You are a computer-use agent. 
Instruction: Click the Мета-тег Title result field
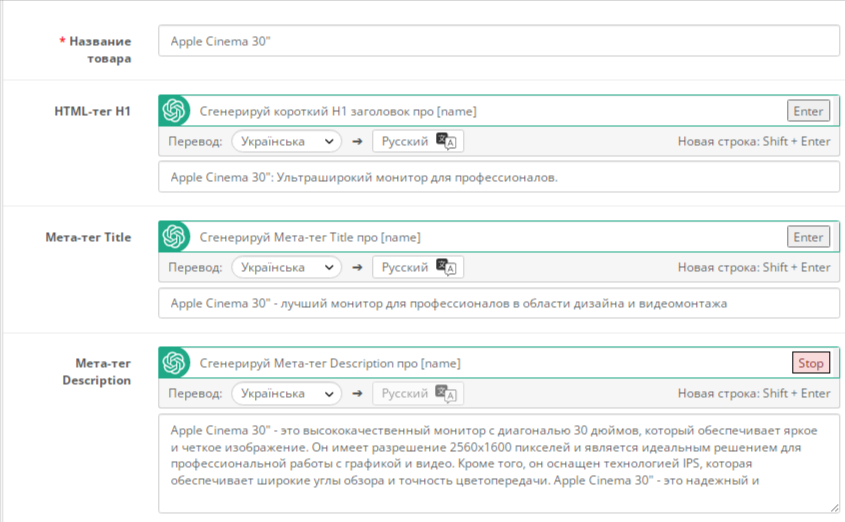click(498, 303)
